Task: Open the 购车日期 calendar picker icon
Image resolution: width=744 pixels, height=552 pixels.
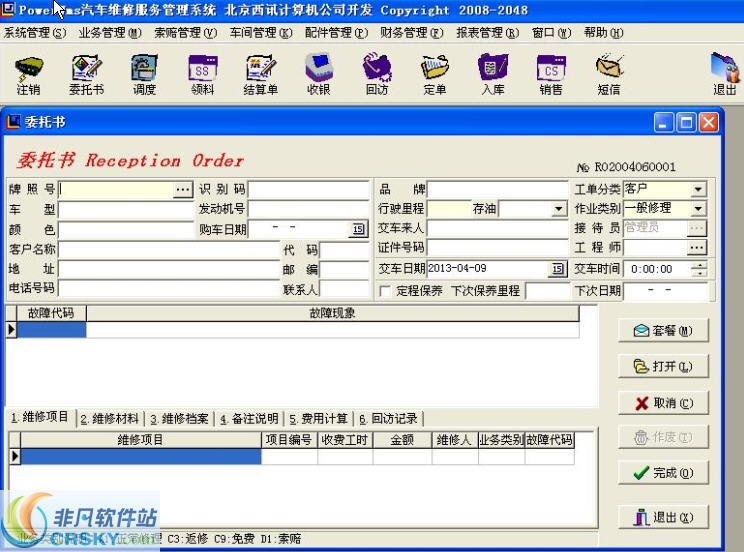Action: (358, 229)
